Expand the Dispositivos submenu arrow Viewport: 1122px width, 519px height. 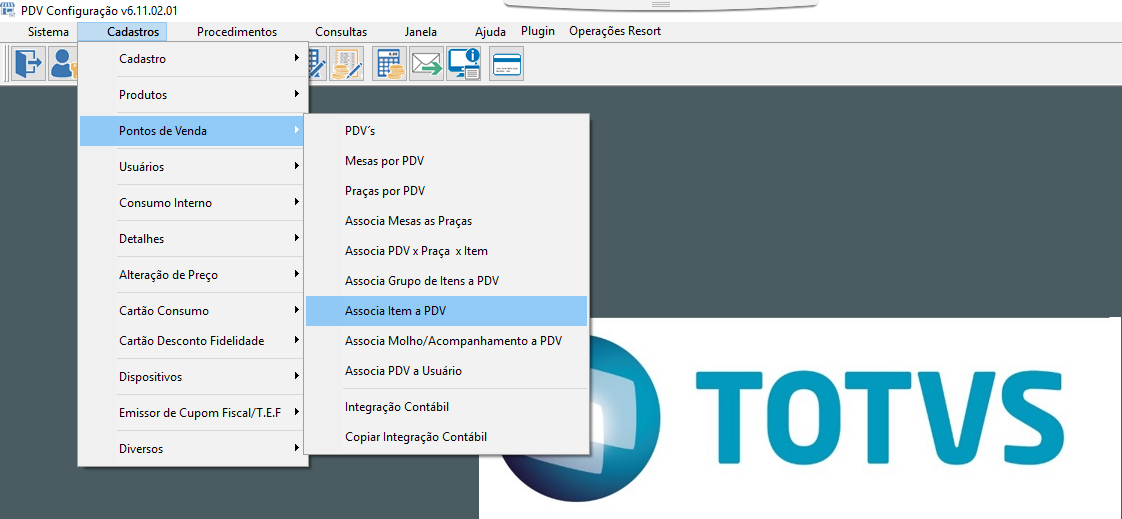(296, 377)
